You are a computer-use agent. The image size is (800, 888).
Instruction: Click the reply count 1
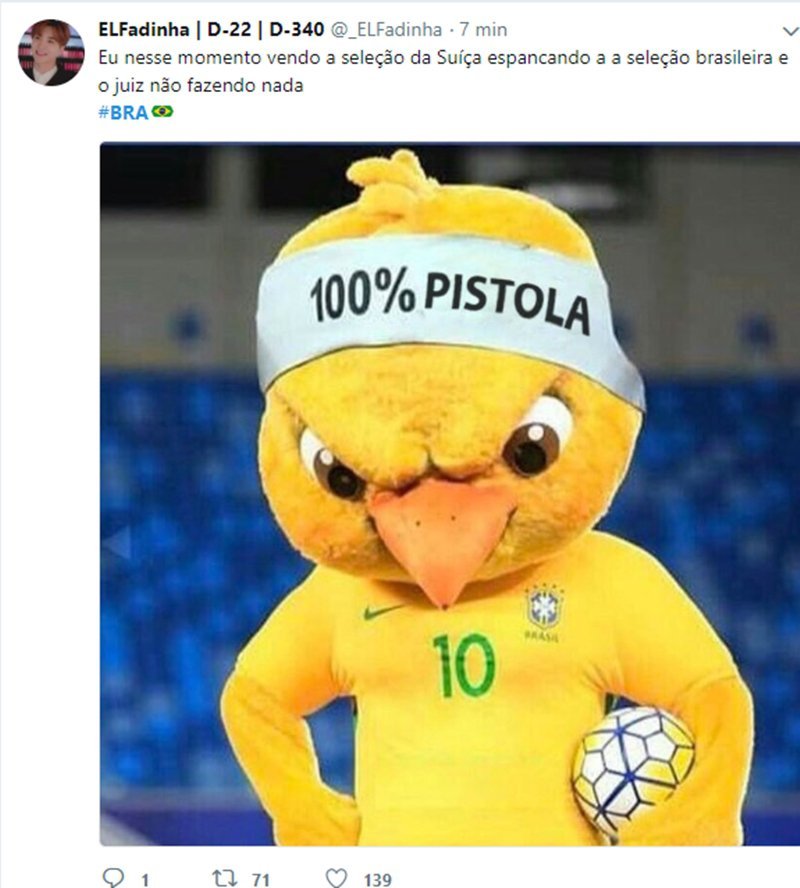pyautogui.click(x=145, y=880)
